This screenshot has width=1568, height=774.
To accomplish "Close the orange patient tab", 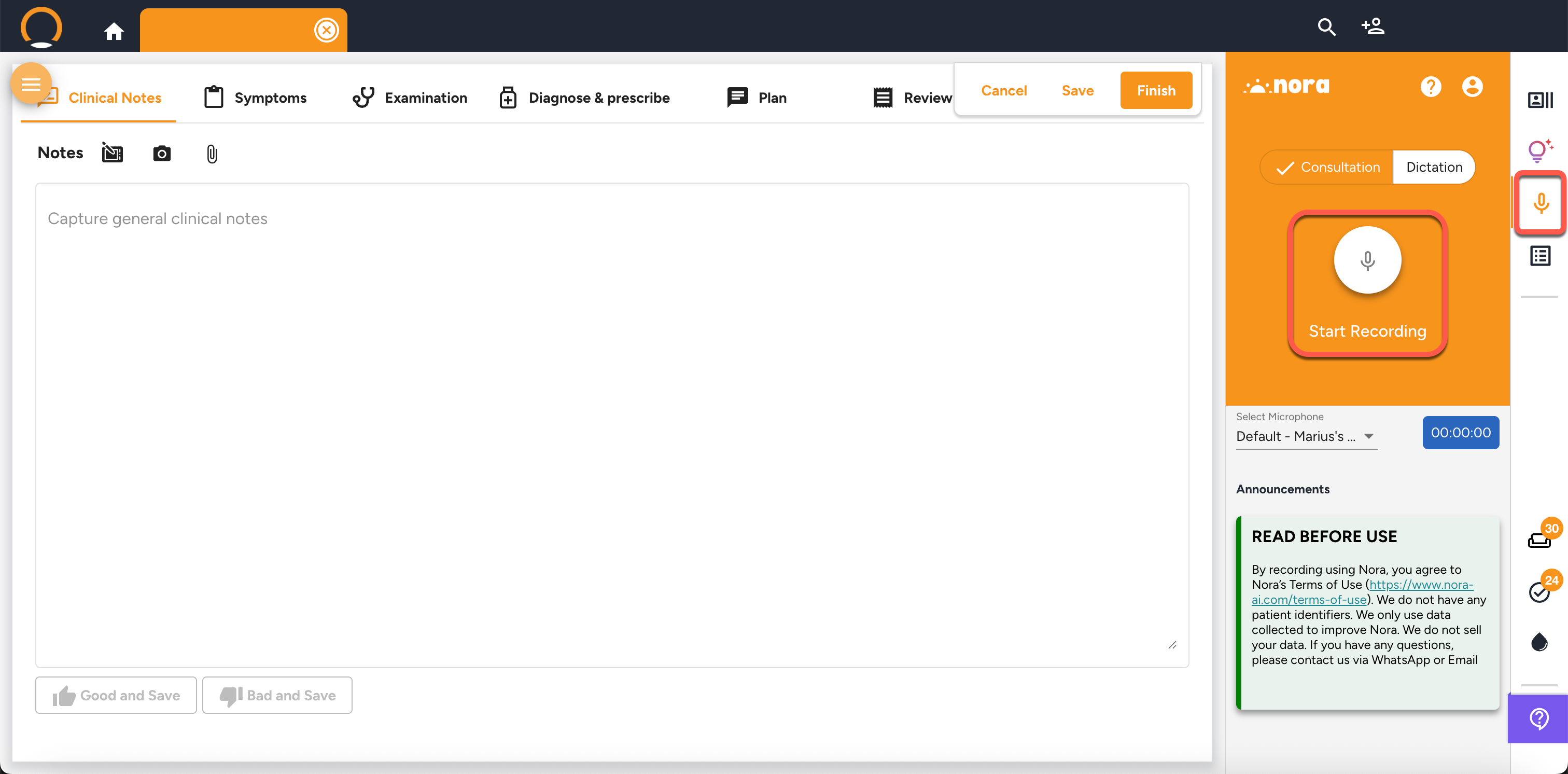I will [x=326, y=30].
